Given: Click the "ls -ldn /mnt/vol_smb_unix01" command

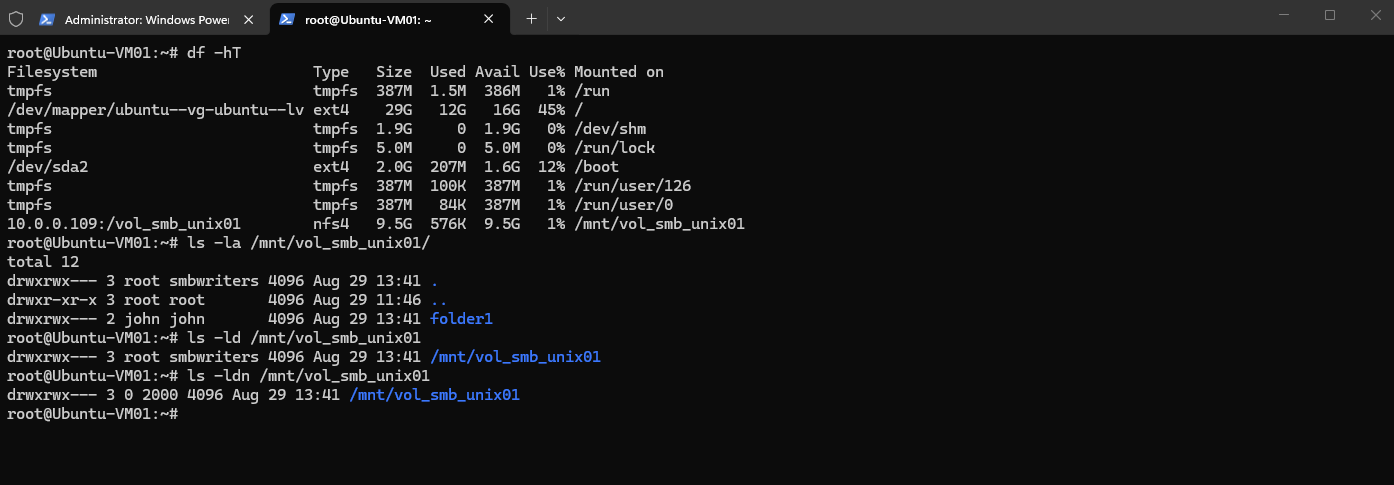Looking at the screenshot, I should [x=308, y=376].
